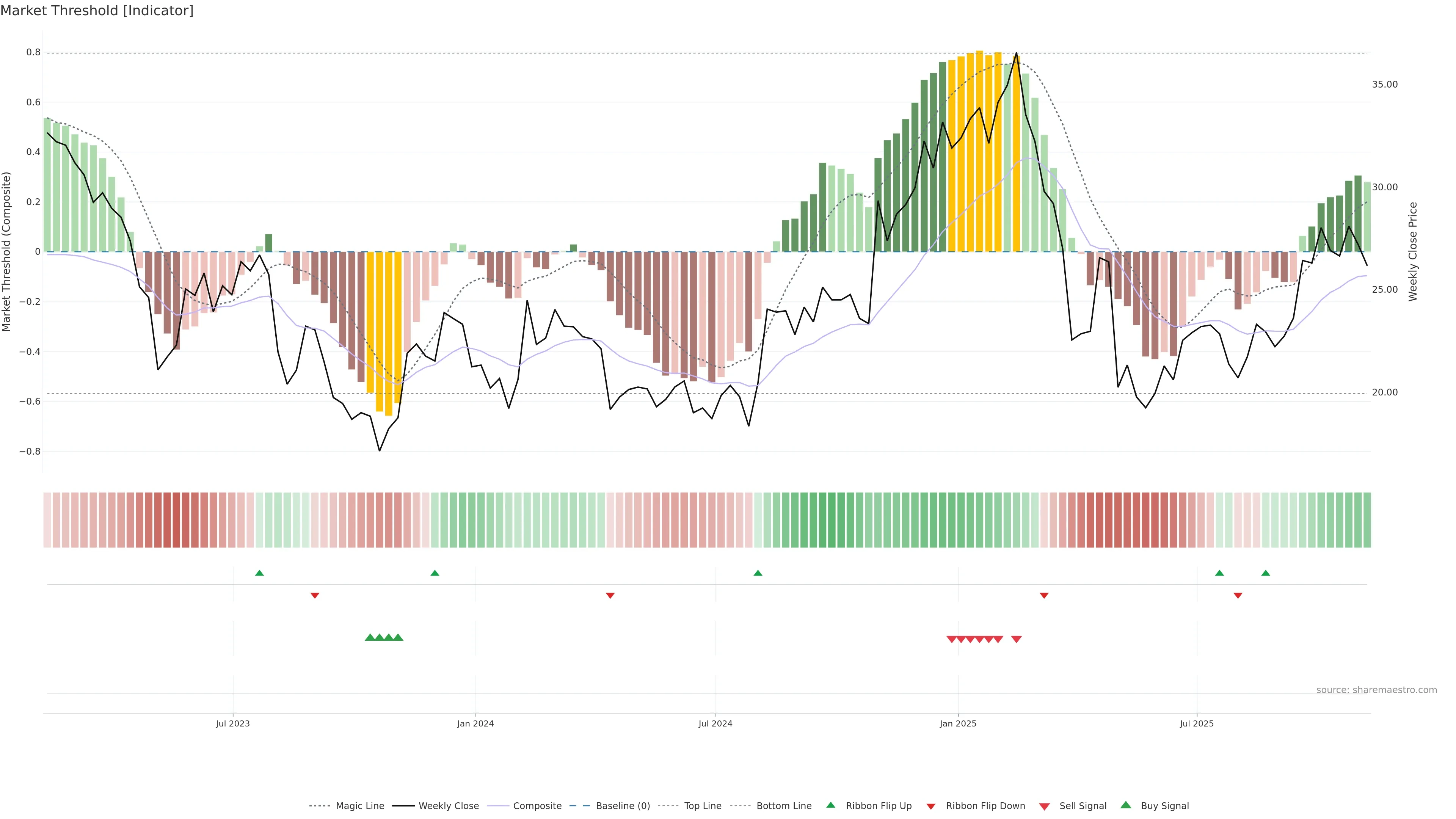Click the Market Threshold [Indicator] title
This screenshot has width=1456, height=819.
click(x=97, y=11)
